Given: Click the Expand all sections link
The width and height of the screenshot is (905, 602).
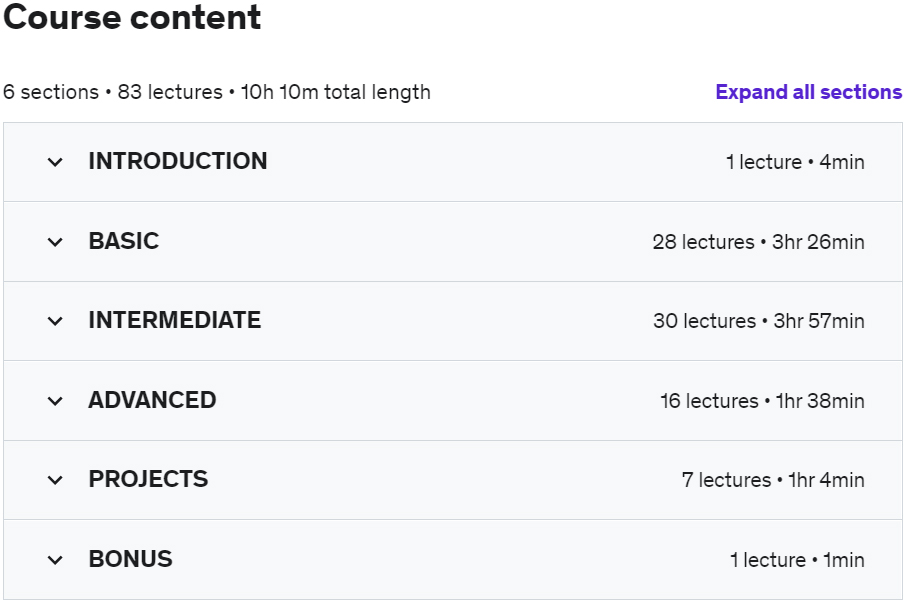Looking at the screenshot, I should (x=808, y=92).
